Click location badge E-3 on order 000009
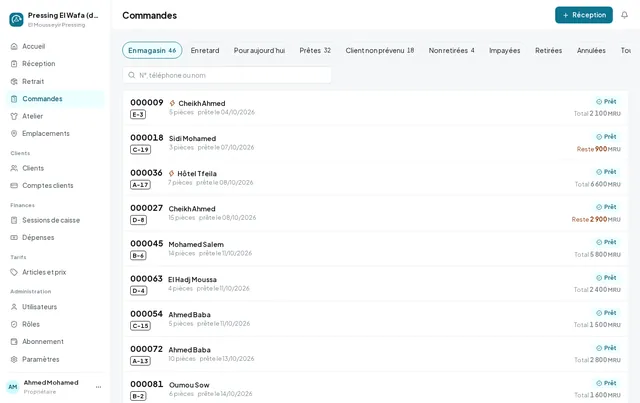The height and width of the screenshot is (403, 640). click(138, 115)
